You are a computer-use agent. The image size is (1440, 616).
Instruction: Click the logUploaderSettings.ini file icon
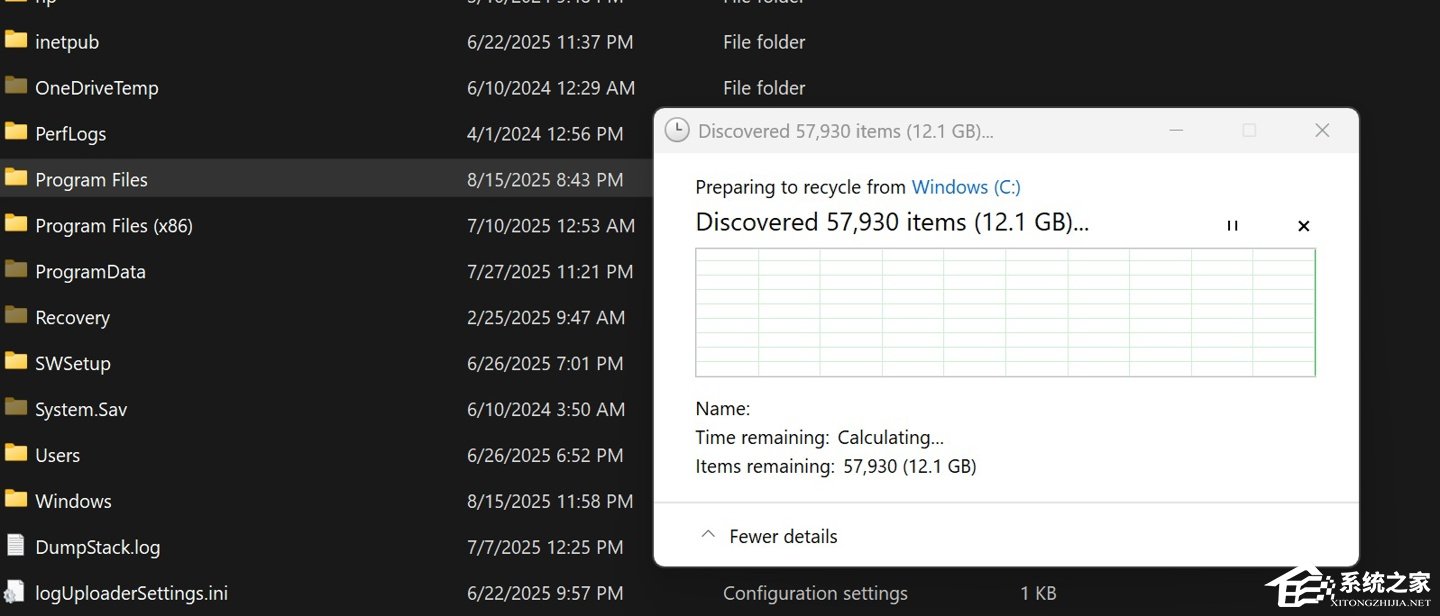(16, 592)
